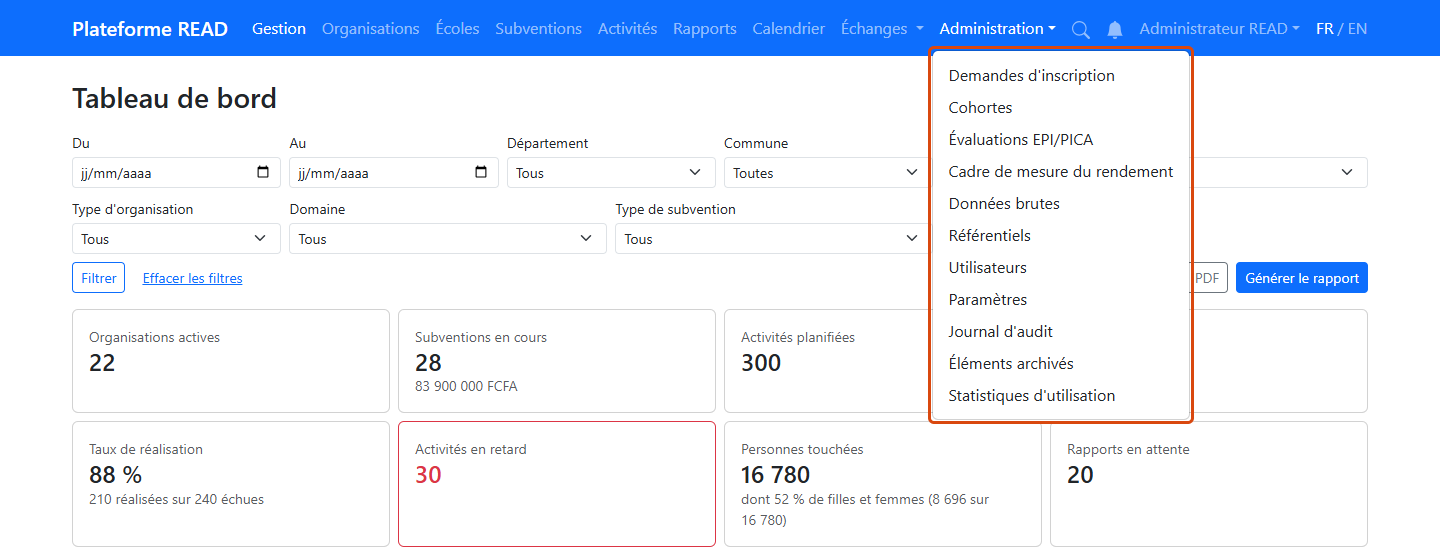Go to Cadre de mesure du rendement
This screenshot has width=1440, height=560.
click(1060, 171)
